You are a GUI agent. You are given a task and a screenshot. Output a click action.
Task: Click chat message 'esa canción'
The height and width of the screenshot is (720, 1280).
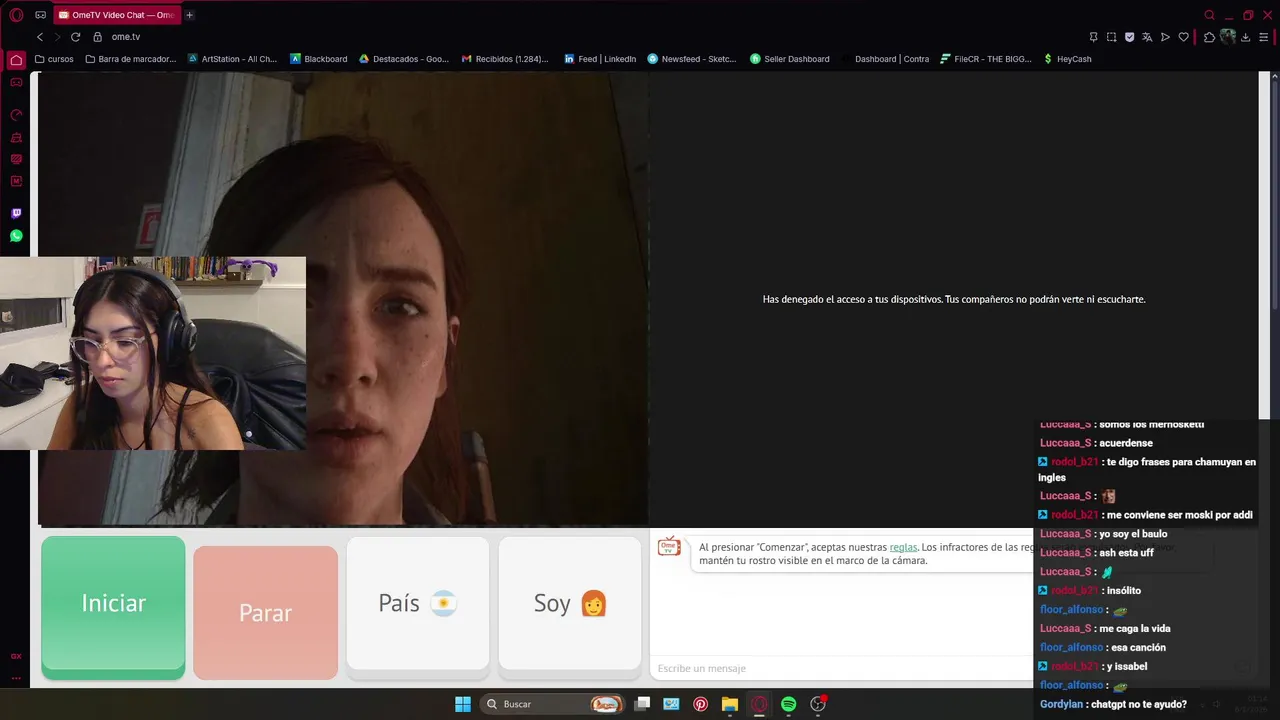coord(1138,647)
